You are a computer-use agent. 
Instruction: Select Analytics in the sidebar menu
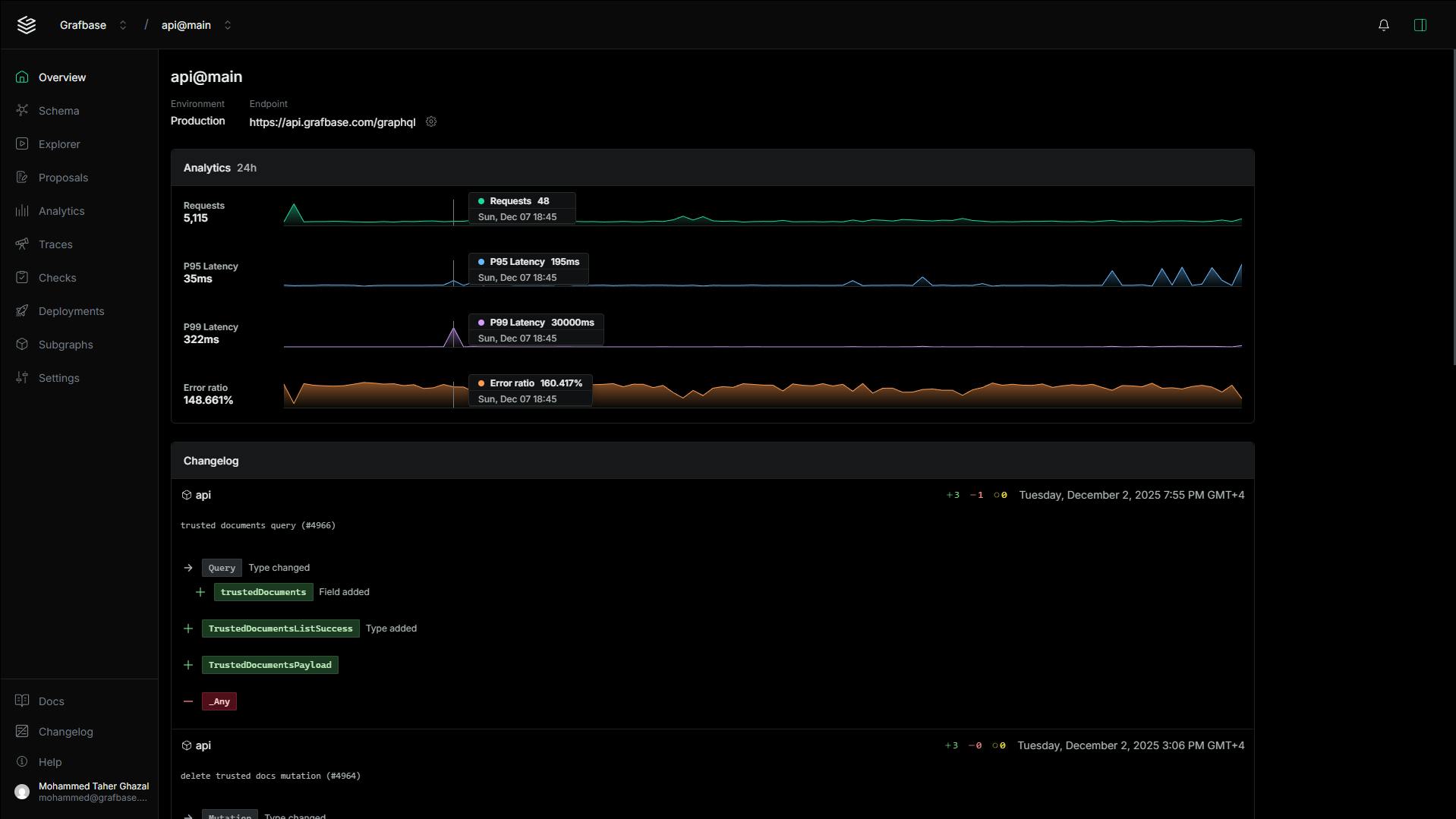point(61,211)
